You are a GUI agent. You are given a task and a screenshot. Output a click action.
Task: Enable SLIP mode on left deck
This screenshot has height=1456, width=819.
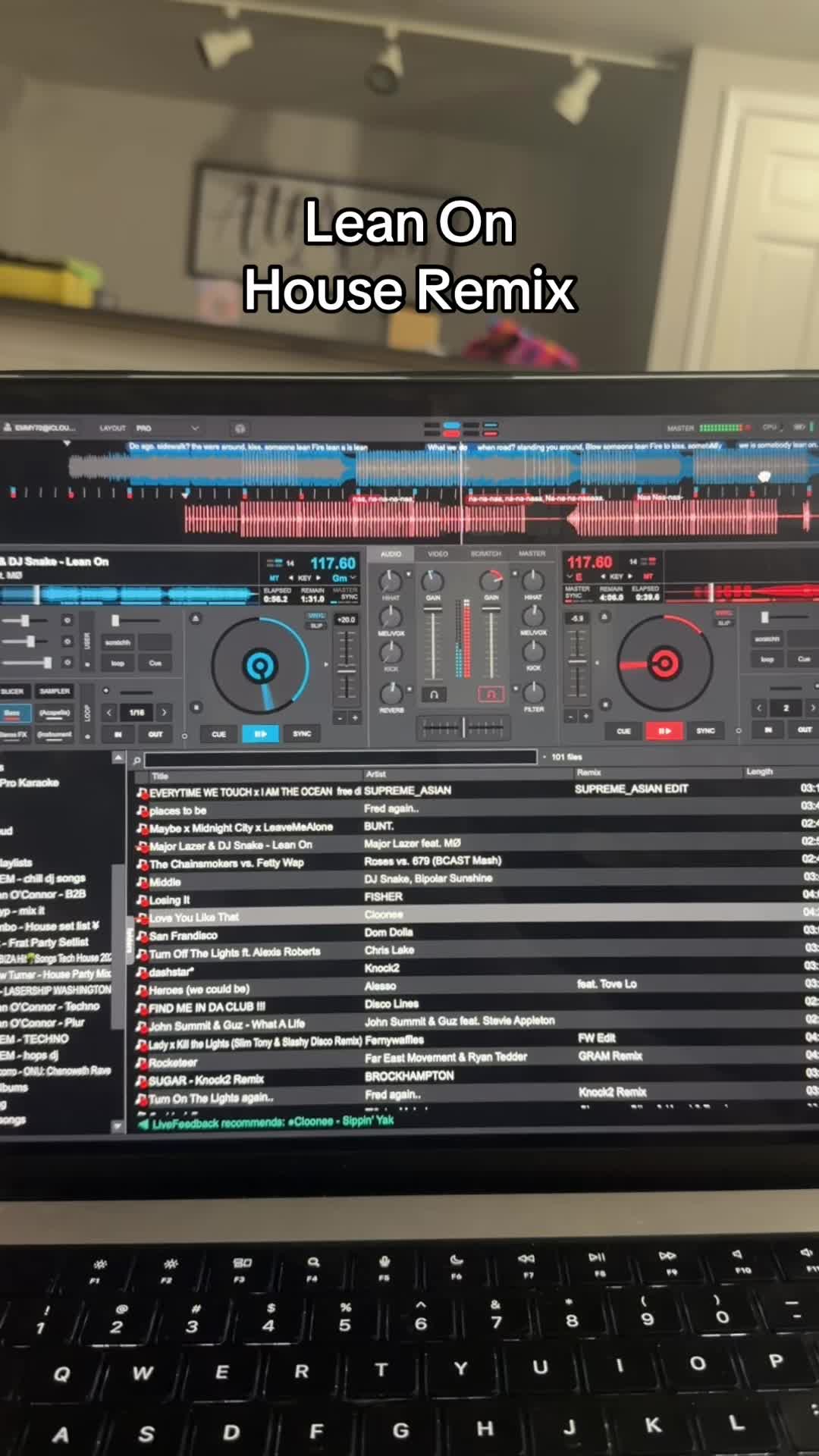click(316, 626)
